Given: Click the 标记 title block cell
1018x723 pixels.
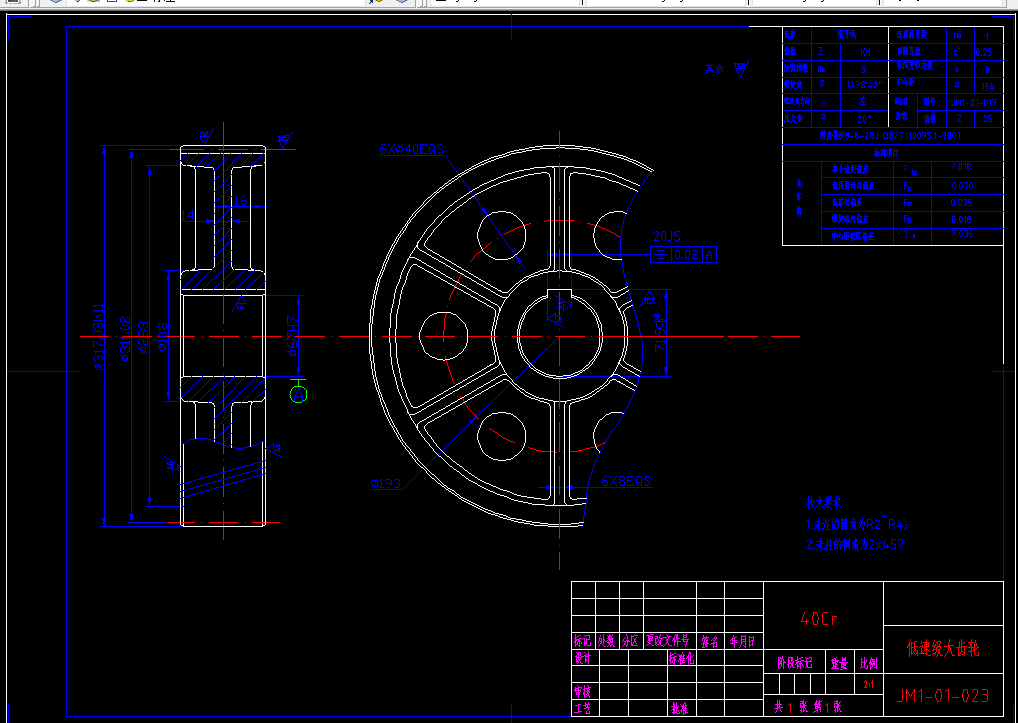Looking at the screenshot, I should pyautogui.click(x=582, y=641).
